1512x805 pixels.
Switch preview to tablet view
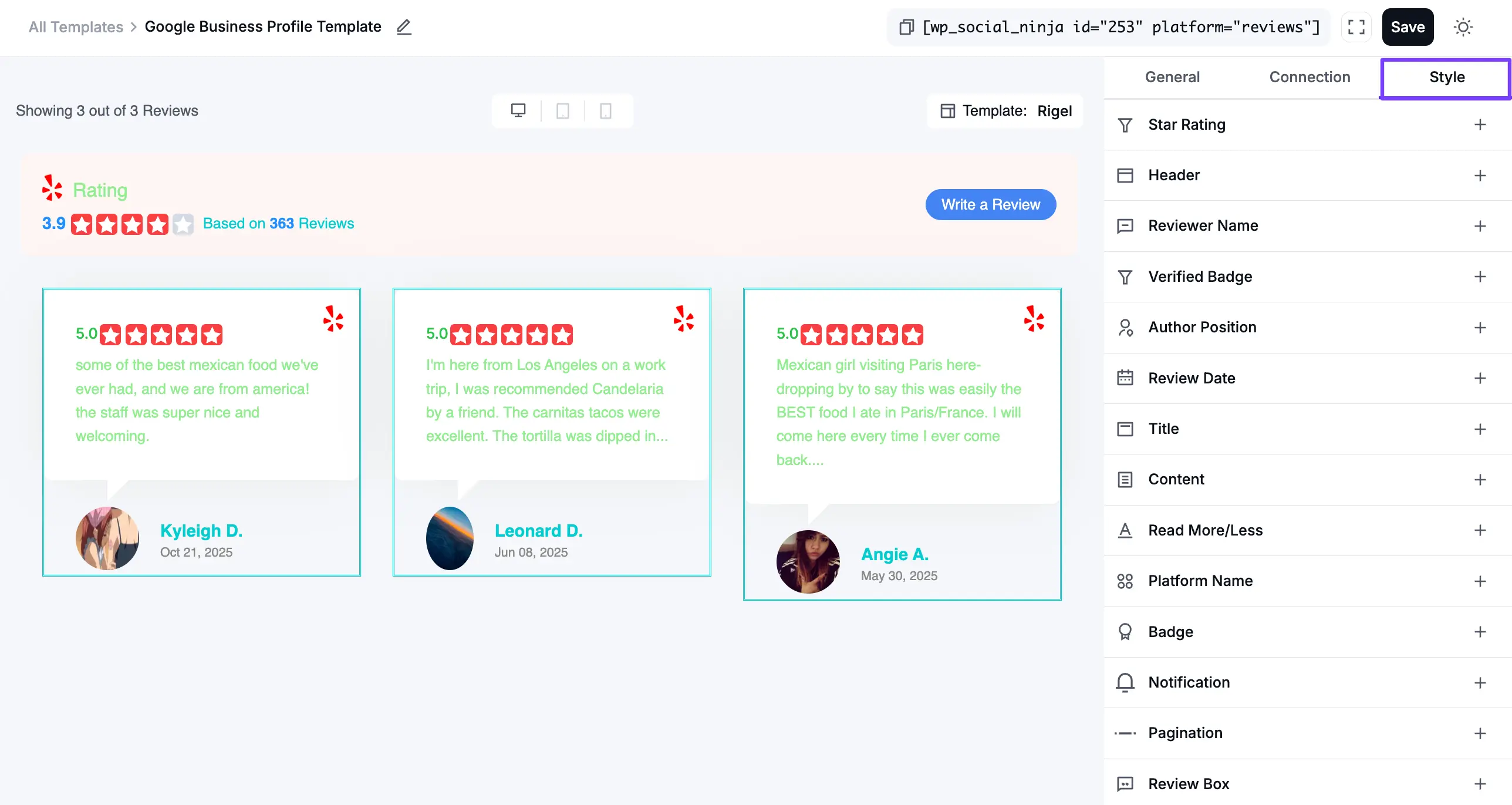563,110
